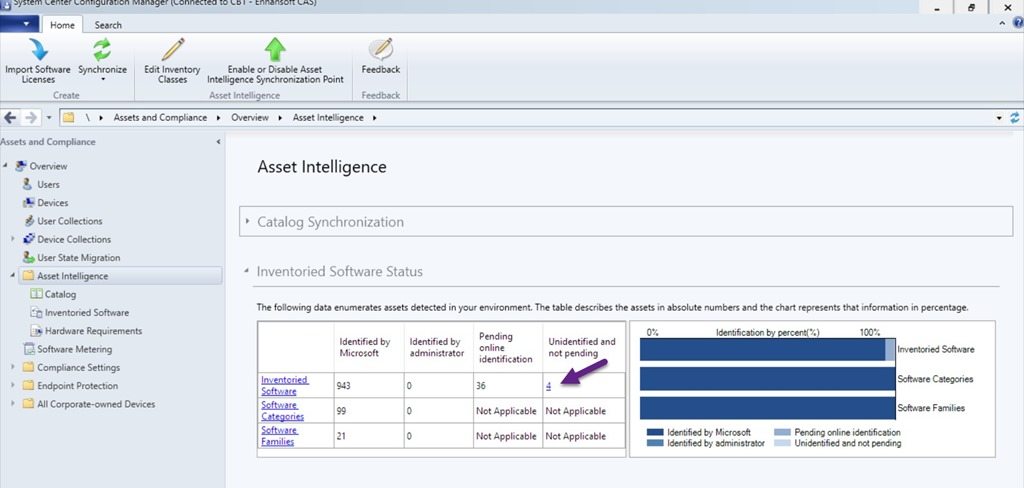
Task: Open the Software Categories table link
Action: point(283,411)
